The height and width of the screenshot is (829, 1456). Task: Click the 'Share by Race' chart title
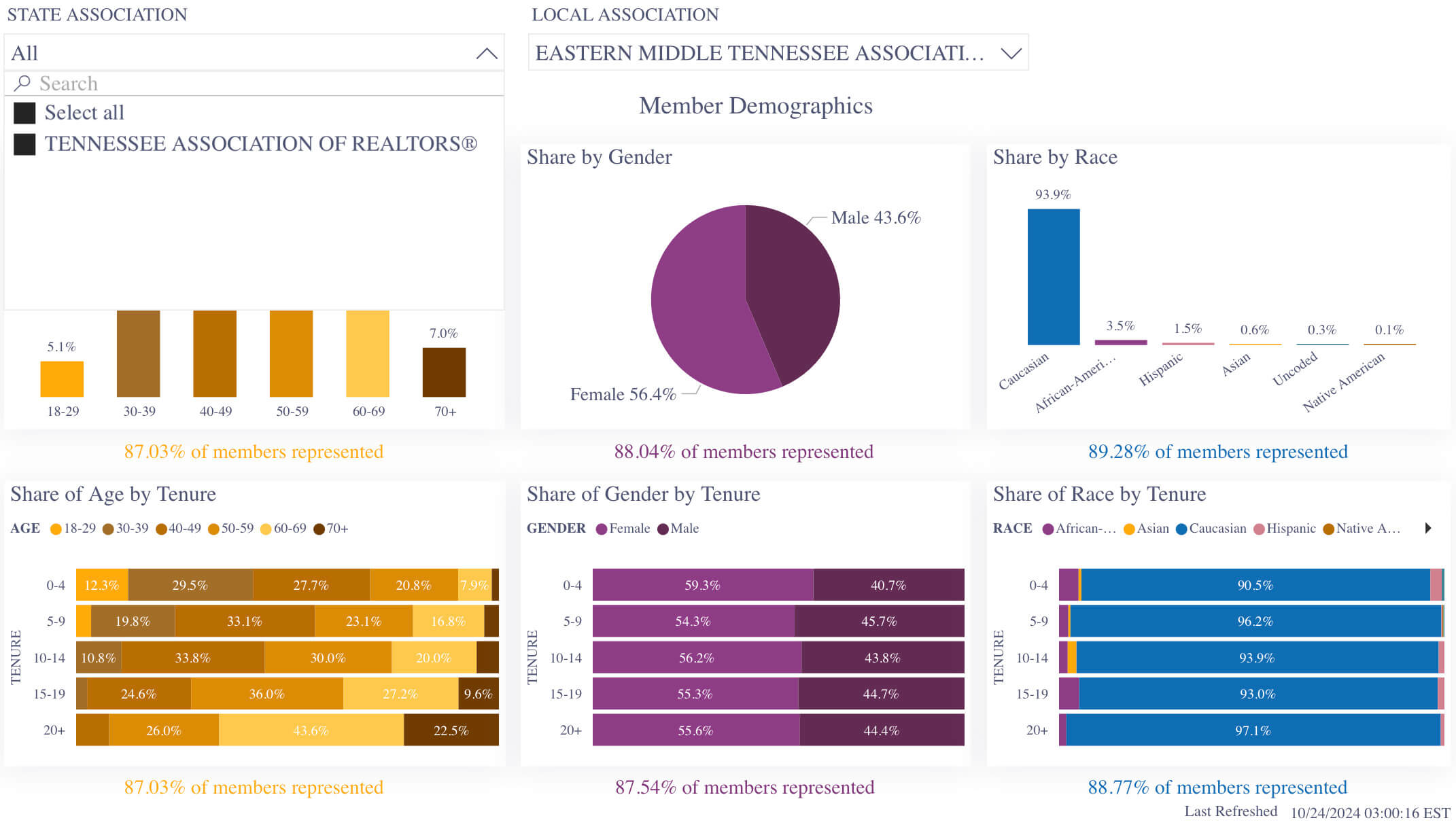coord(1055,157)
